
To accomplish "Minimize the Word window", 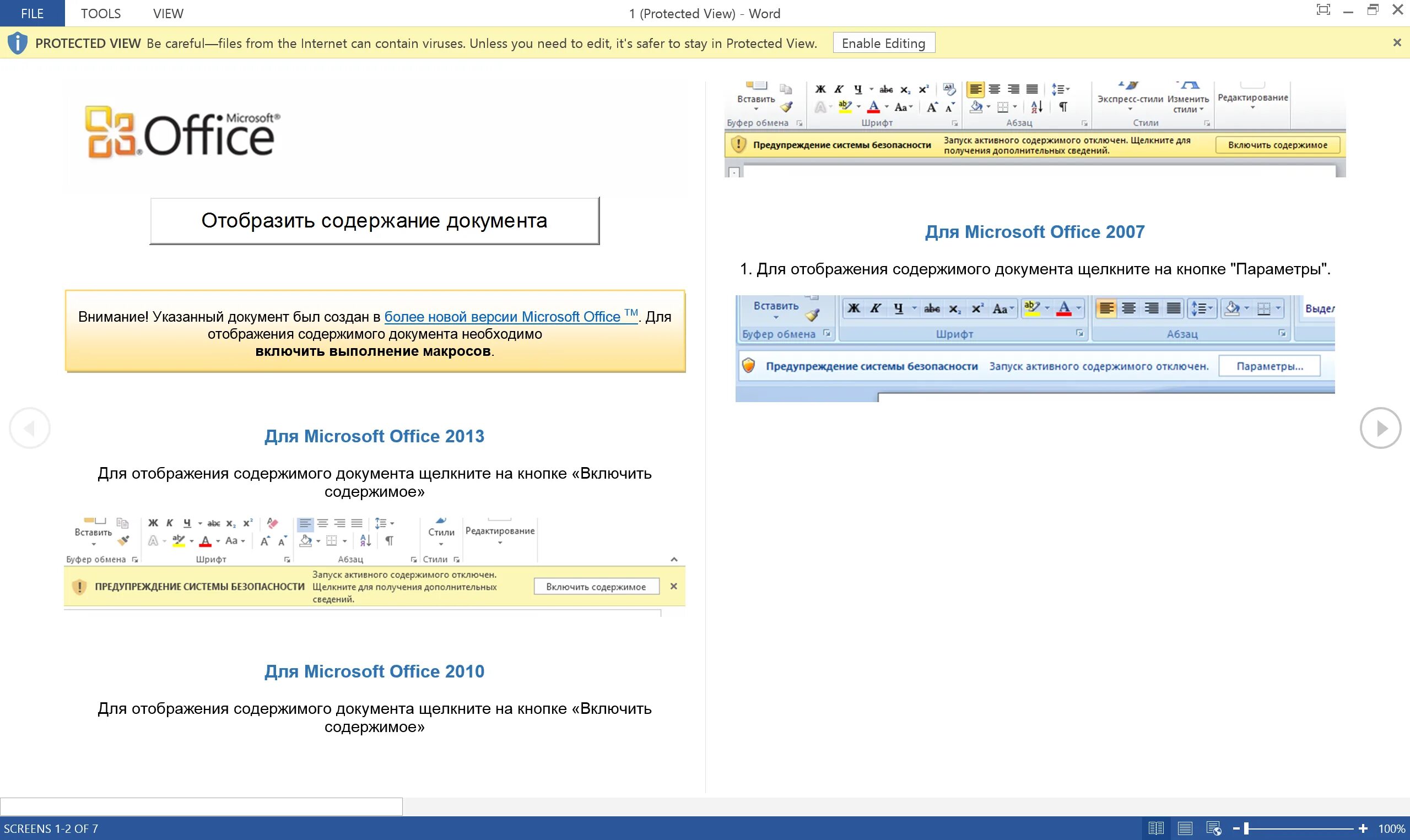I will pyautogui.click(x=1348, y=11).
